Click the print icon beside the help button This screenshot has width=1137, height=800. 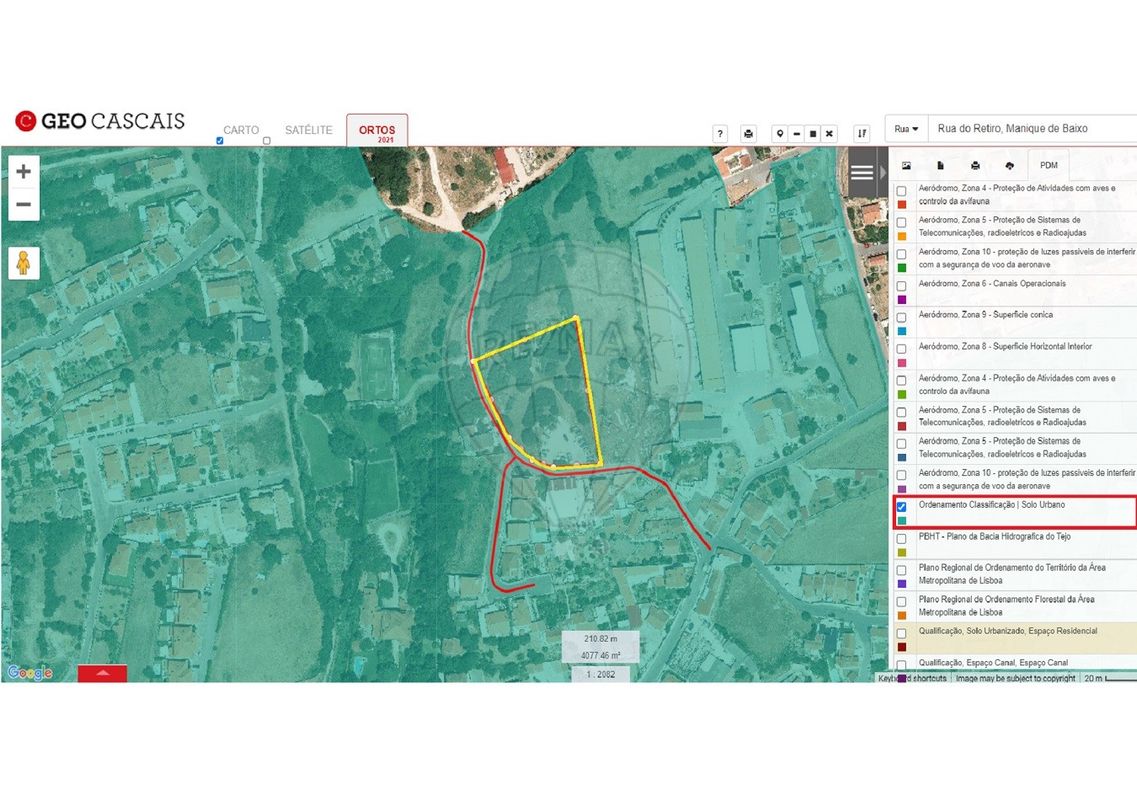pos(748,133)
